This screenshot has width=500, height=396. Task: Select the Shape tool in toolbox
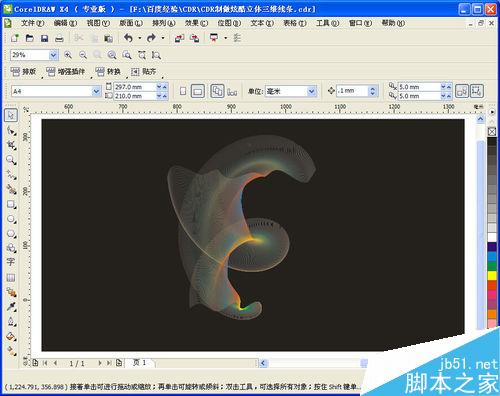pyautogui.click(x=11, y=131)
